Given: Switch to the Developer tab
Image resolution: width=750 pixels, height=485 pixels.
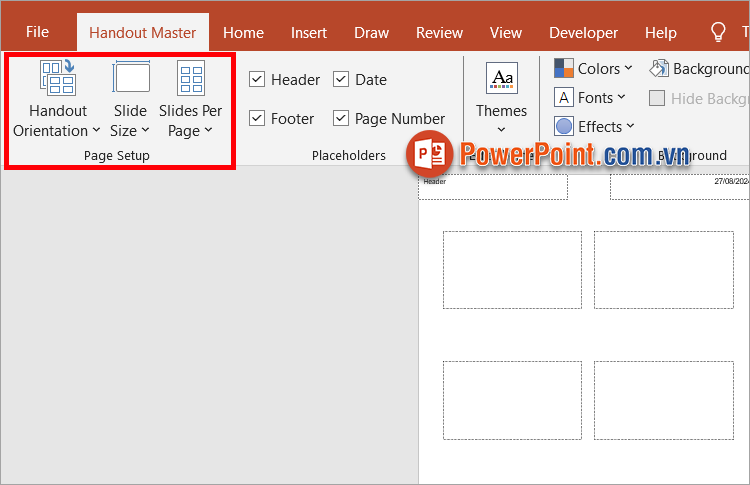Looking at the screenshot, I should (584, 33).
